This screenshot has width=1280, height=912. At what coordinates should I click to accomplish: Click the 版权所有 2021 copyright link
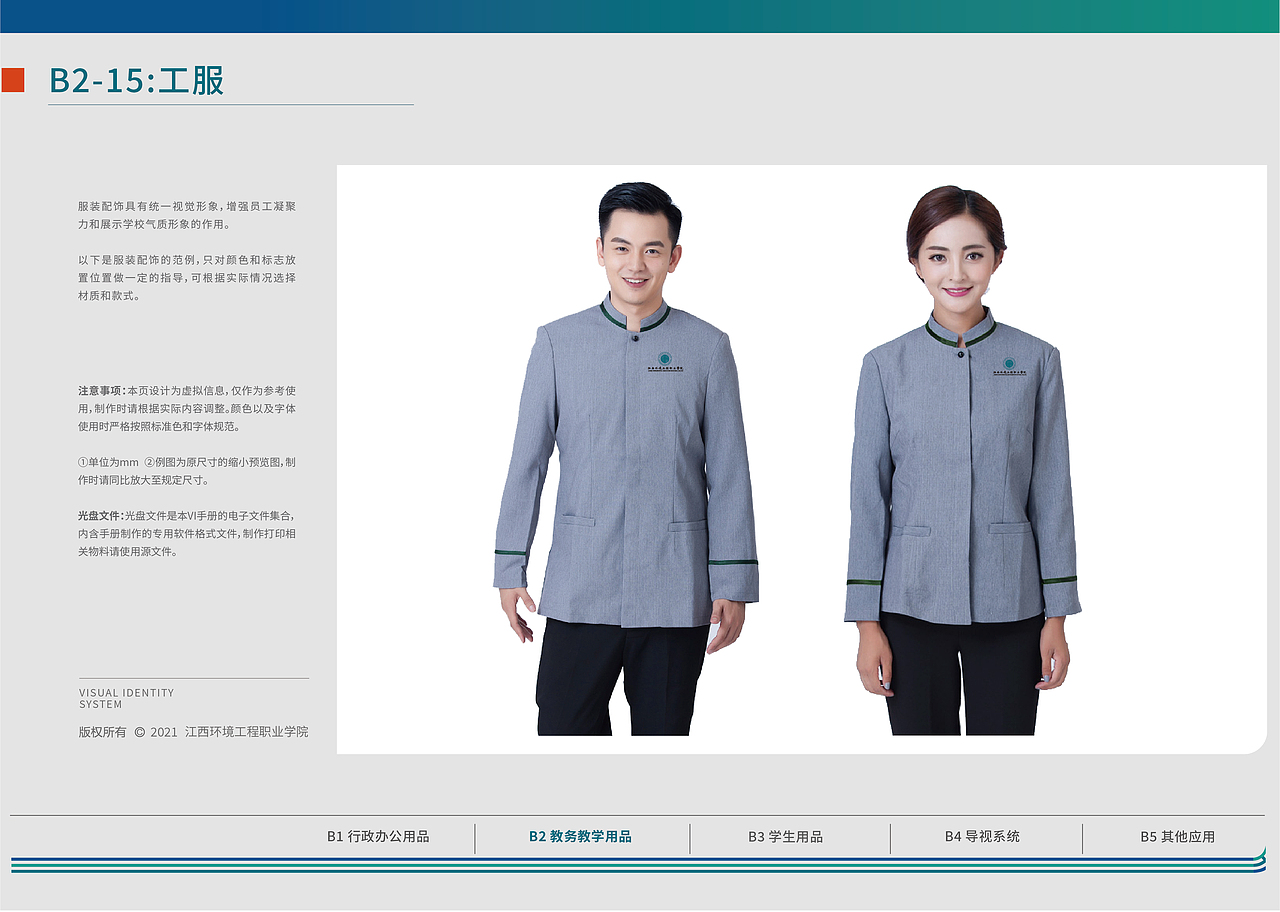pos(194,731)
